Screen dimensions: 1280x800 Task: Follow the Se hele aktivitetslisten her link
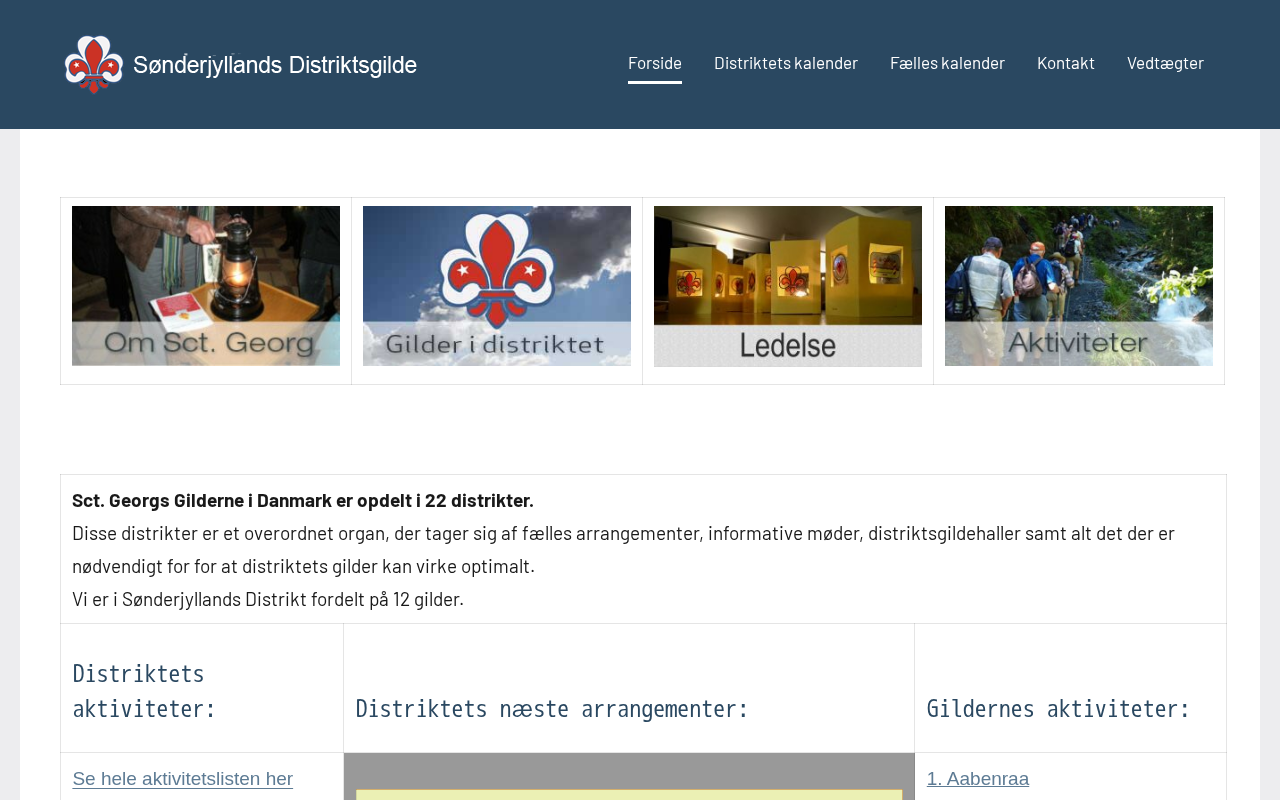tap(183, 779)
